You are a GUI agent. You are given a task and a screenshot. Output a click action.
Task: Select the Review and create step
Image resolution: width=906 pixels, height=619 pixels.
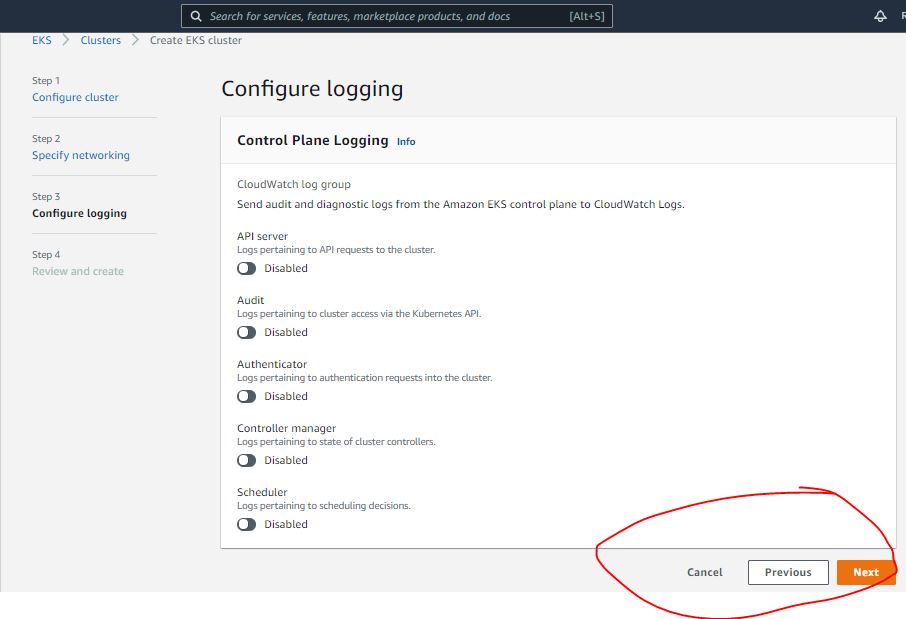[78, 271]
